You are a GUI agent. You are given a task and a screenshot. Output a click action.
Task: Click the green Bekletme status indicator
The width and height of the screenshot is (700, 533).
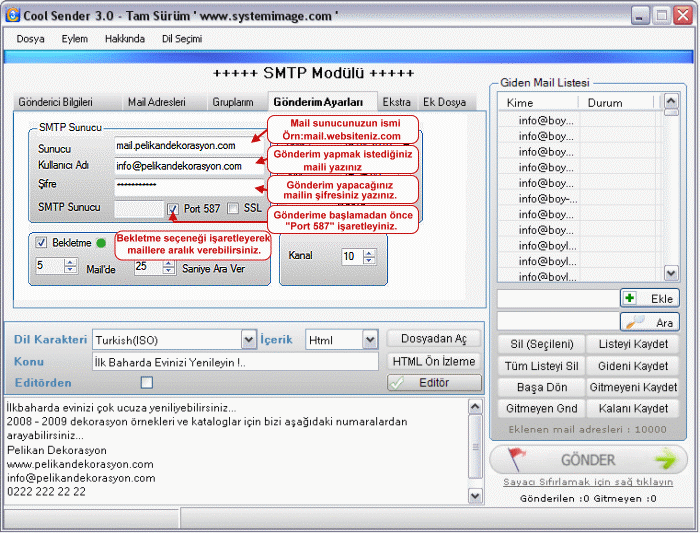101,243
